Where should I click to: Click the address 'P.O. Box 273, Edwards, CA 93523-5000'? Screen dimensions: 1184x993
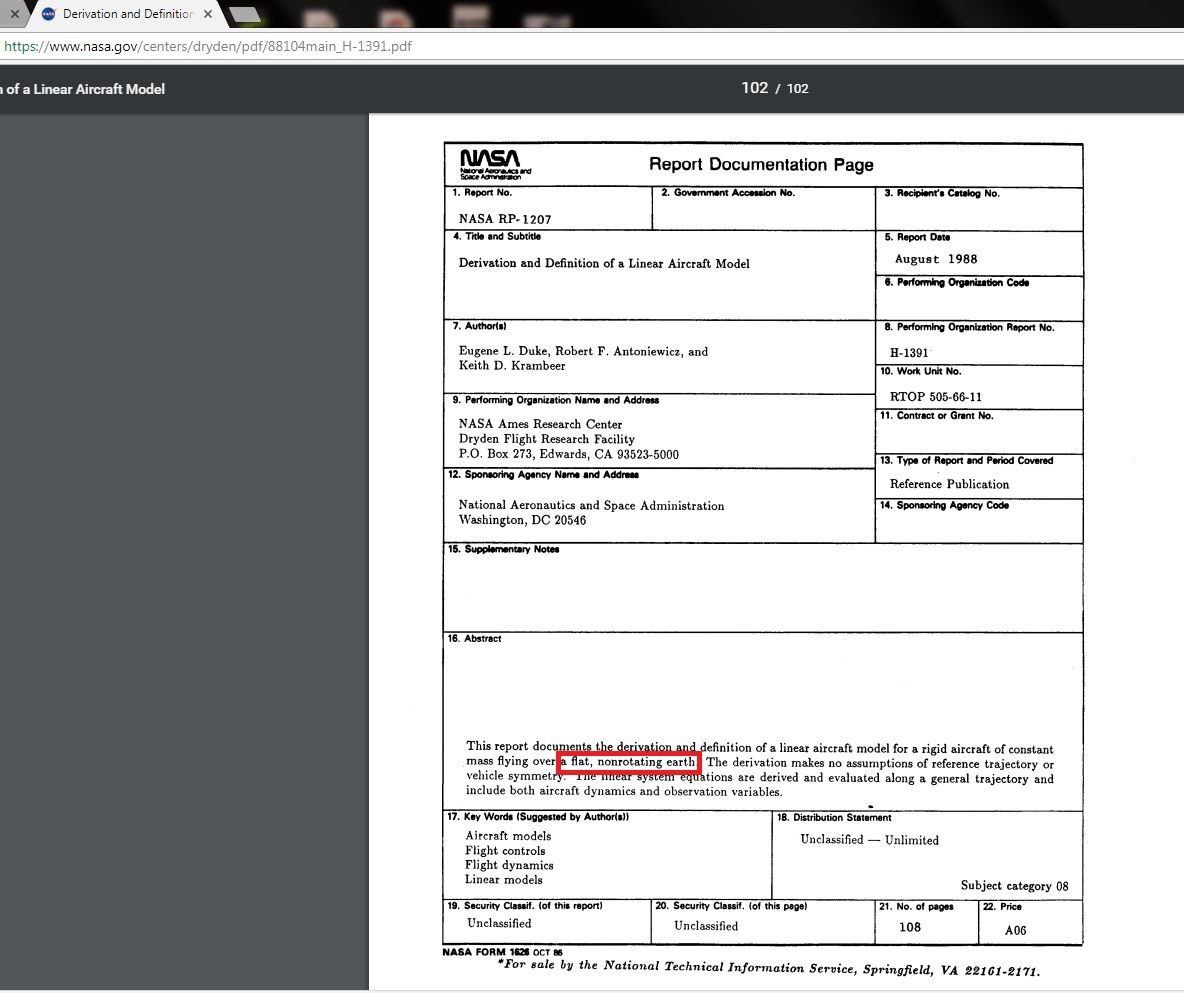click(569, 454)
